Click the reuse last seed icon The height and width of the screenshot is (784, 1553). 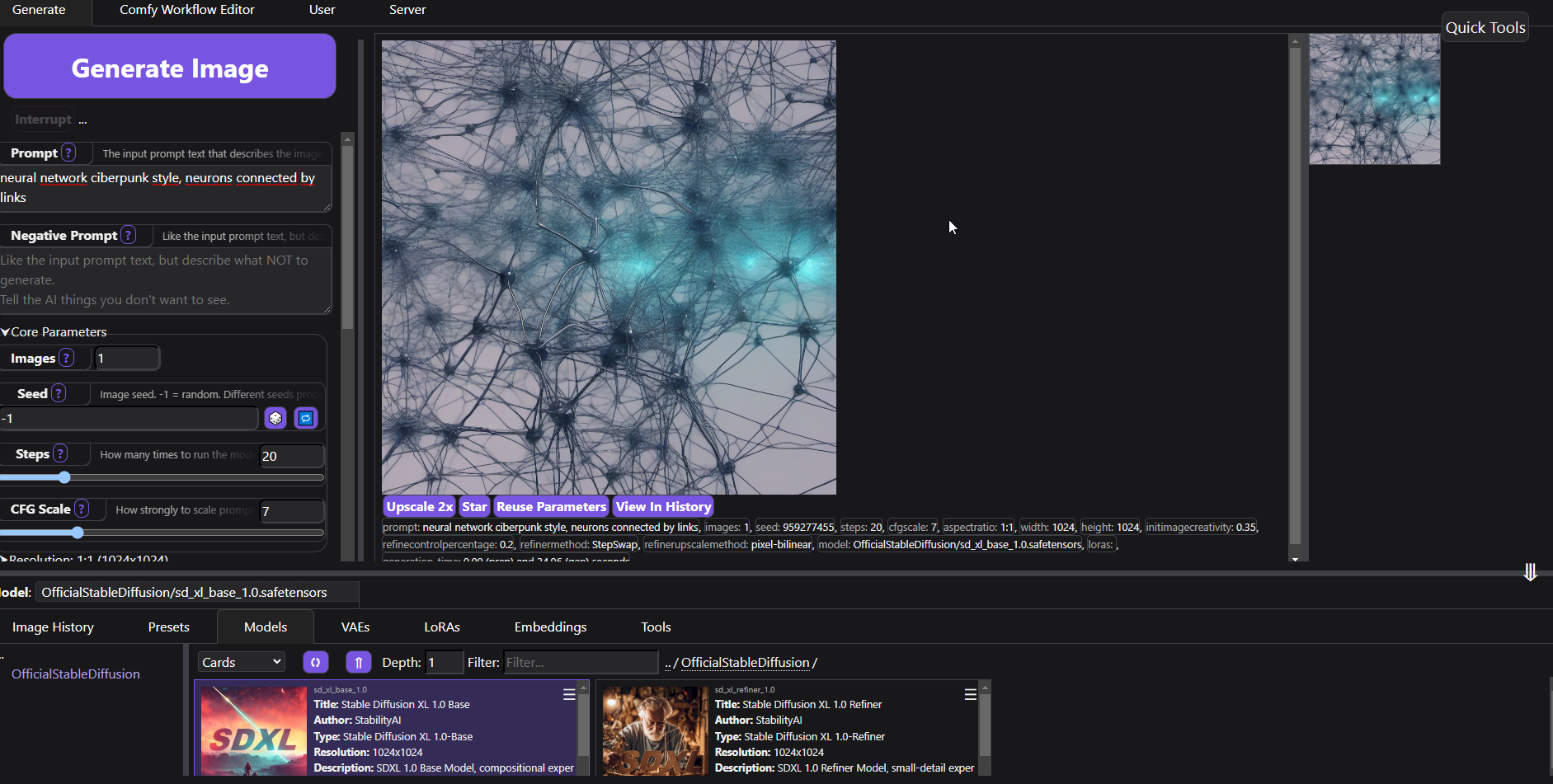click(306, 419)
